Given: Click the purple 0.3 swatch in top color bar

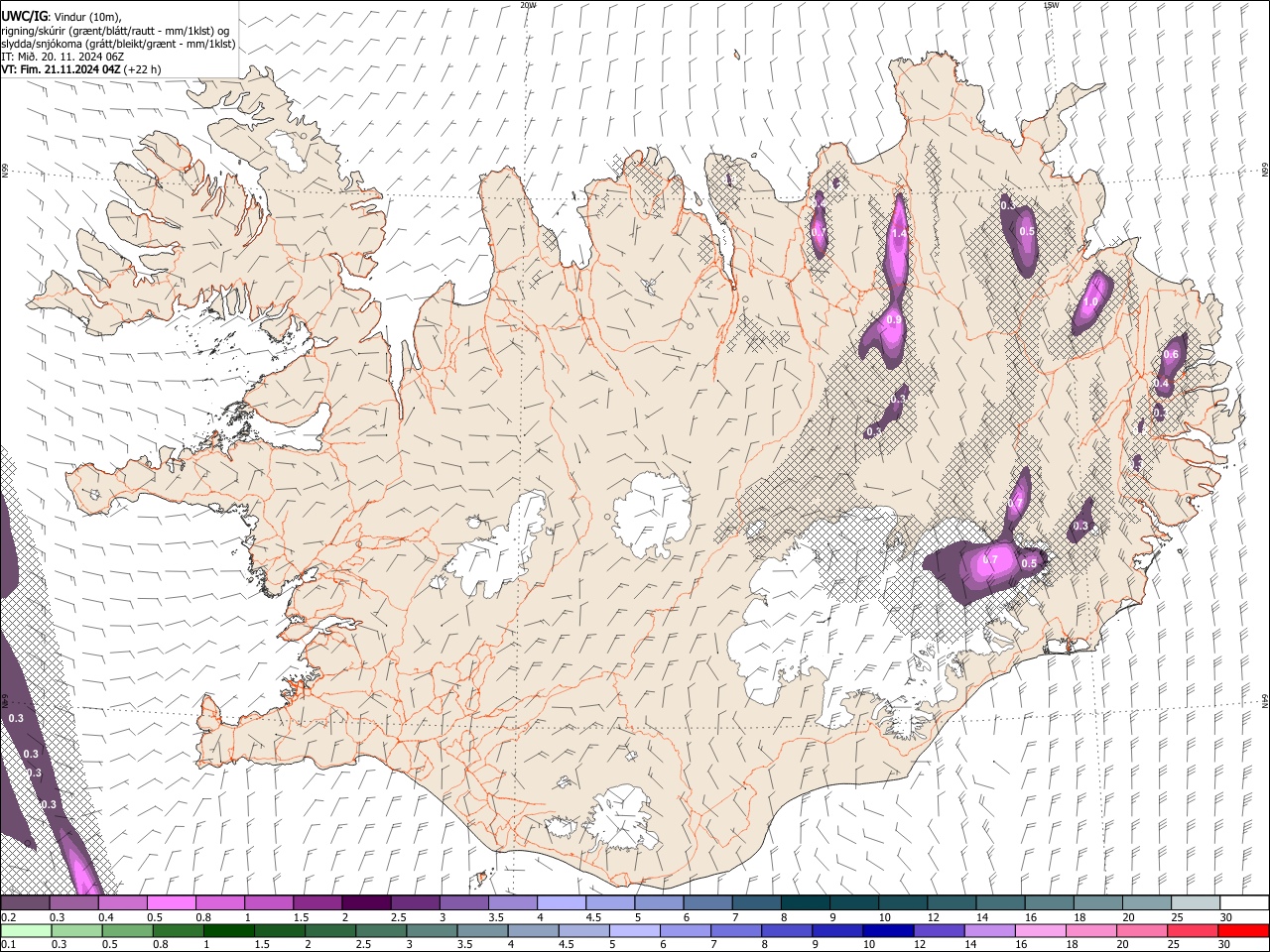Looking at the screenshot, I should click(x=73, y=903).
